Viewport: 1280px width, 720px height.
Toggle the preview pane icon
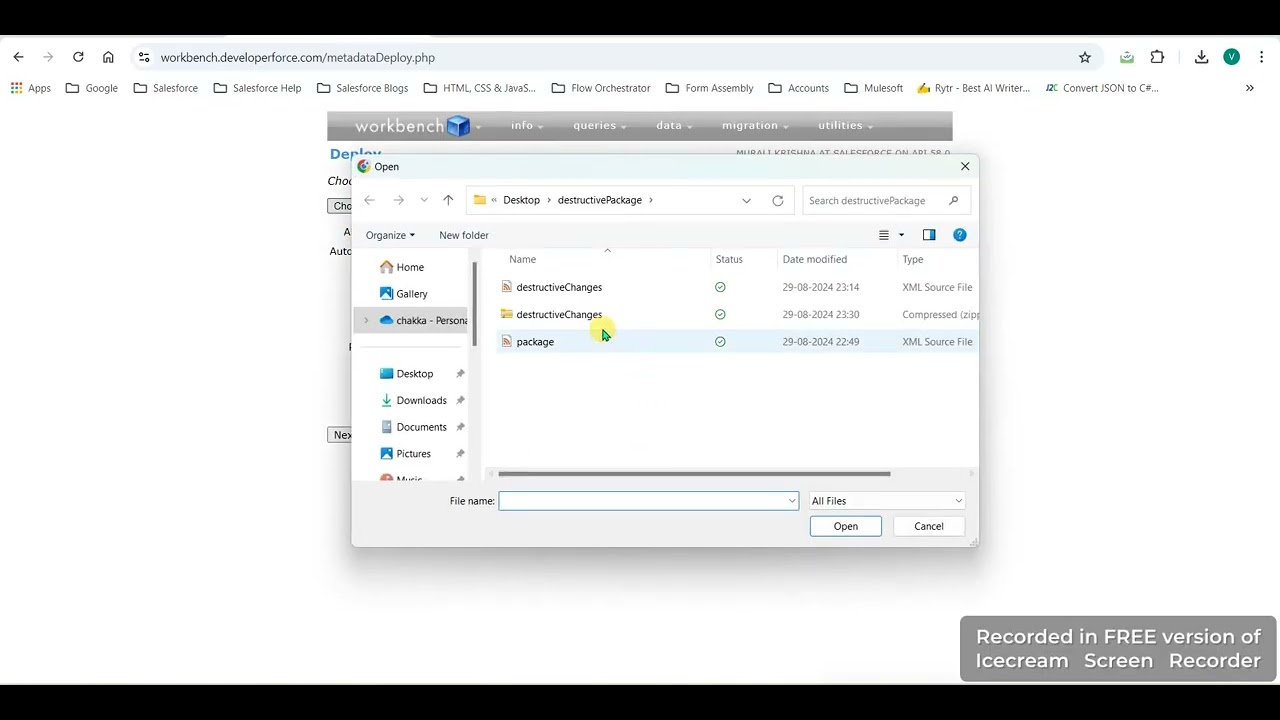point(929,235)
